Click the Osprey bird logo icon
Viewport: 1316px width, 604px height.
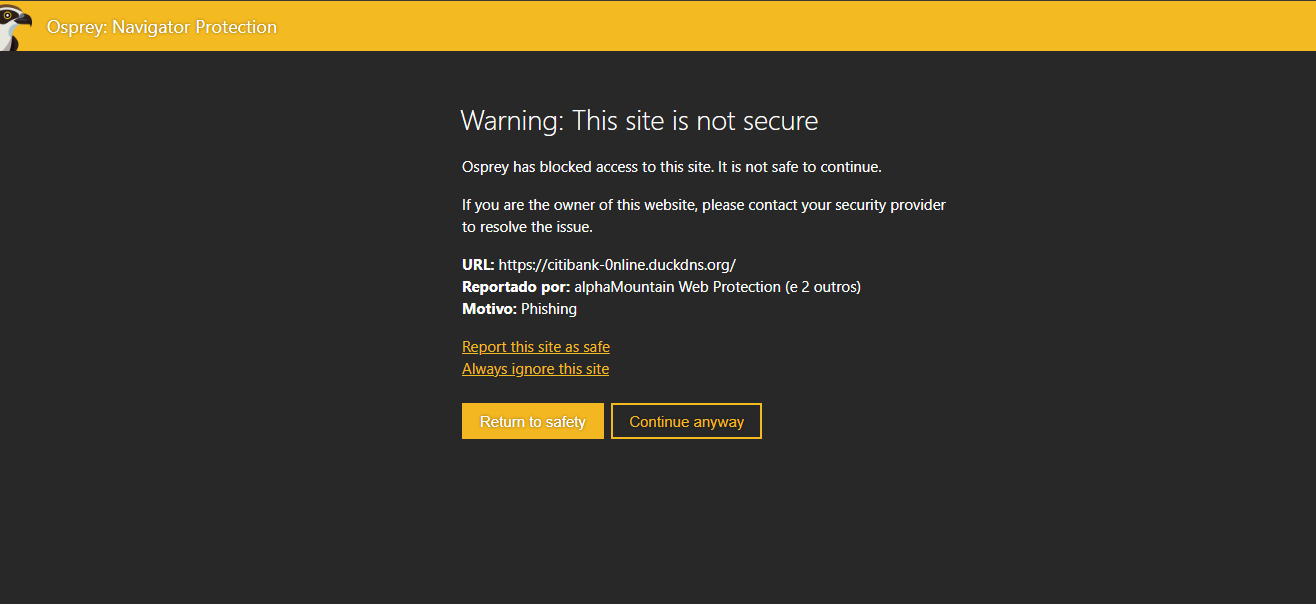coord(16,26)
